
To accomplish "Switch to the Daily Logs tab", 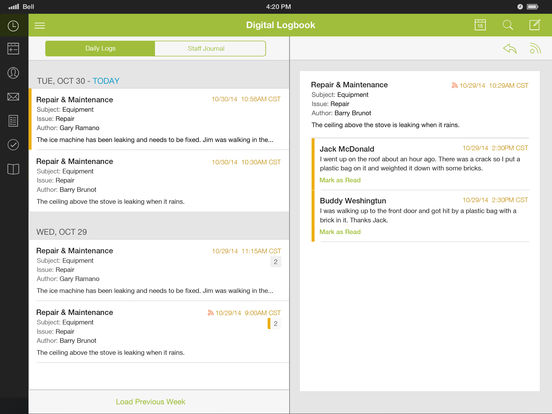I will (100, 49).
